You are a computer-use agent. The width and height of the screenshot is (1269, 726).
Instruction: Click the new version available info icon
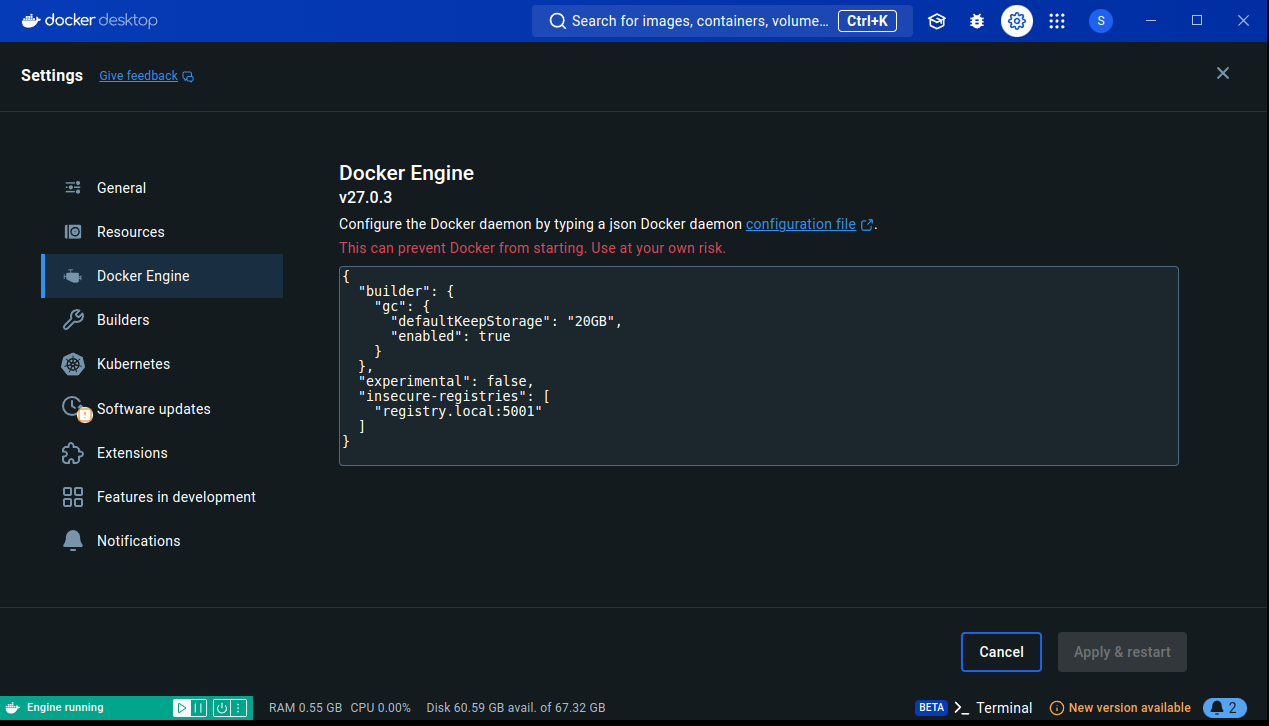coord(1056,708)
